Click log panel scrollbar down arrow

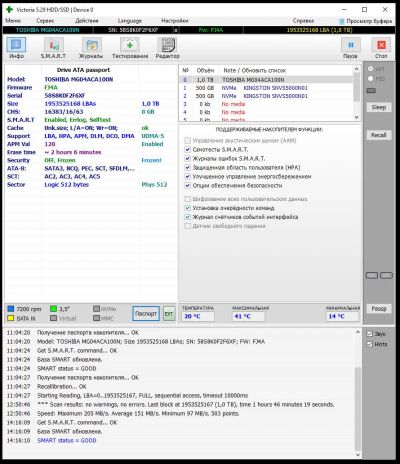tap(358, 455)
